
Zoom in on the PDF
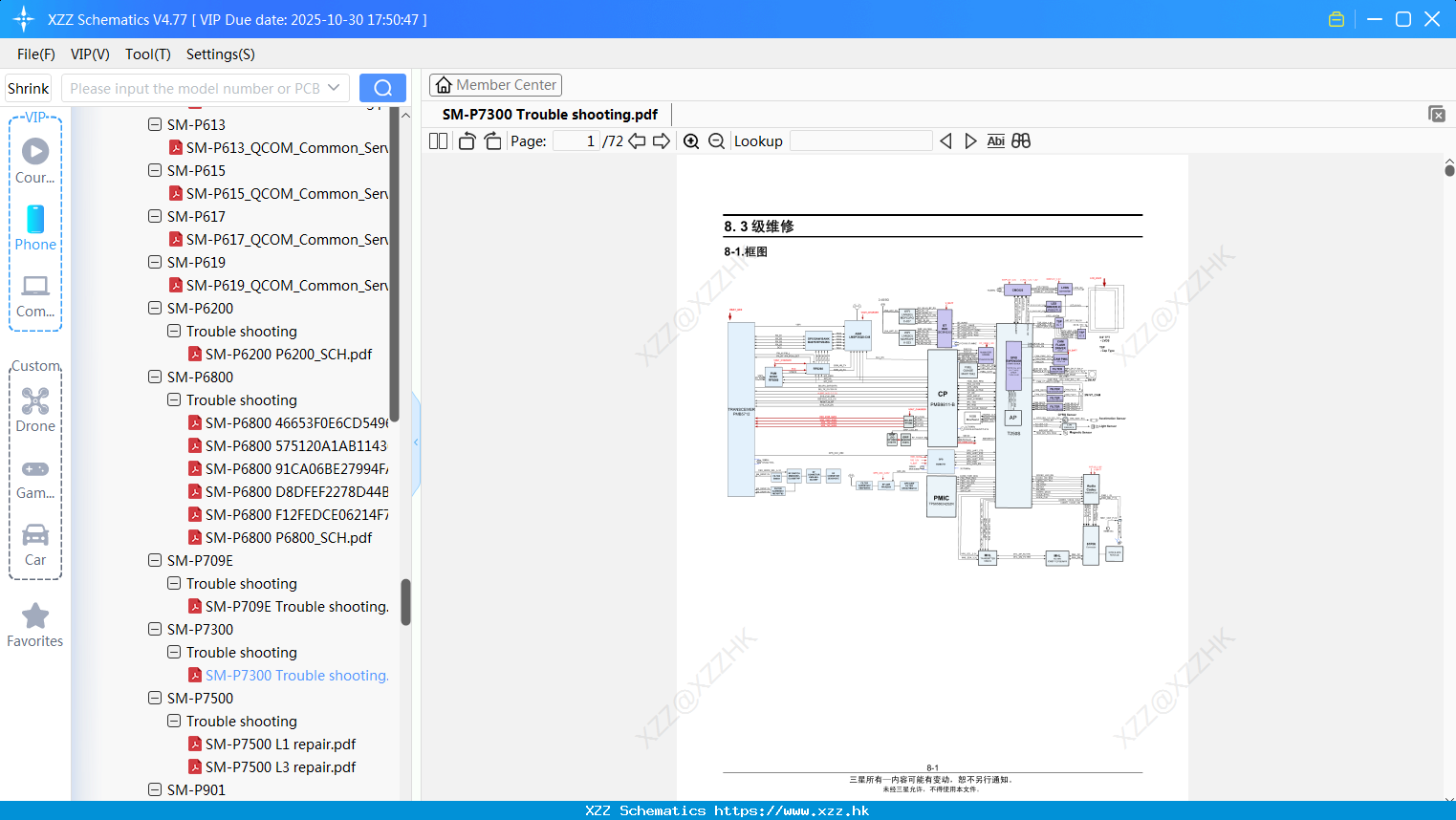tap(691, 140)
